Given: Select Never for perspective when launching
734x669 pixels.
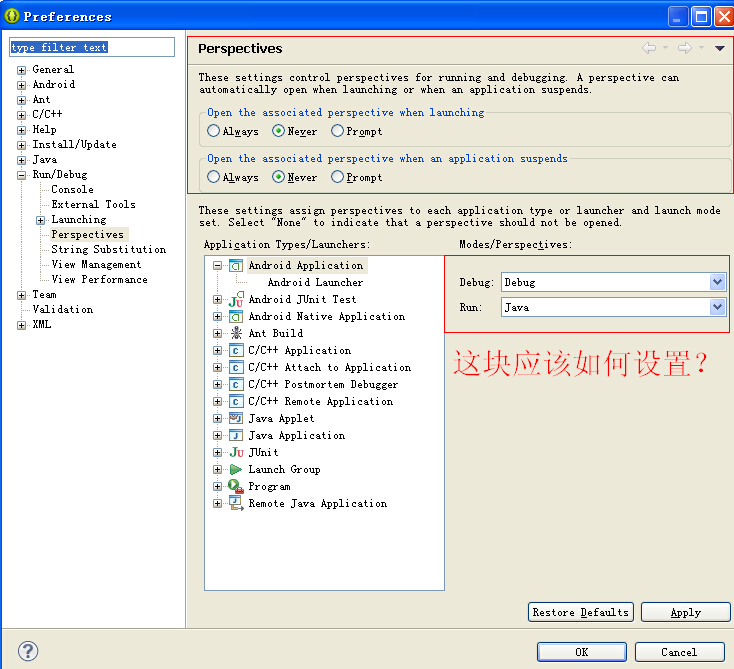Looking at the screenshot, I should click(294, 132).
